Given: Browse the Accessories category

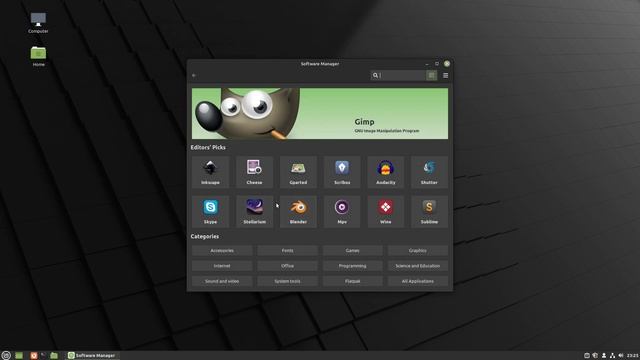Looking at the screenshot, I should [222, 251].
